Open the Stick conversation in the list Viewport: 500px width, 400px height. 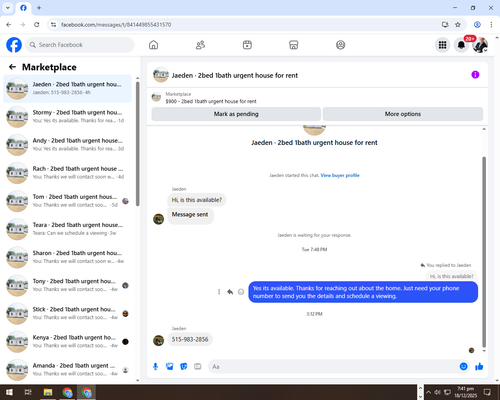point(67,313)
